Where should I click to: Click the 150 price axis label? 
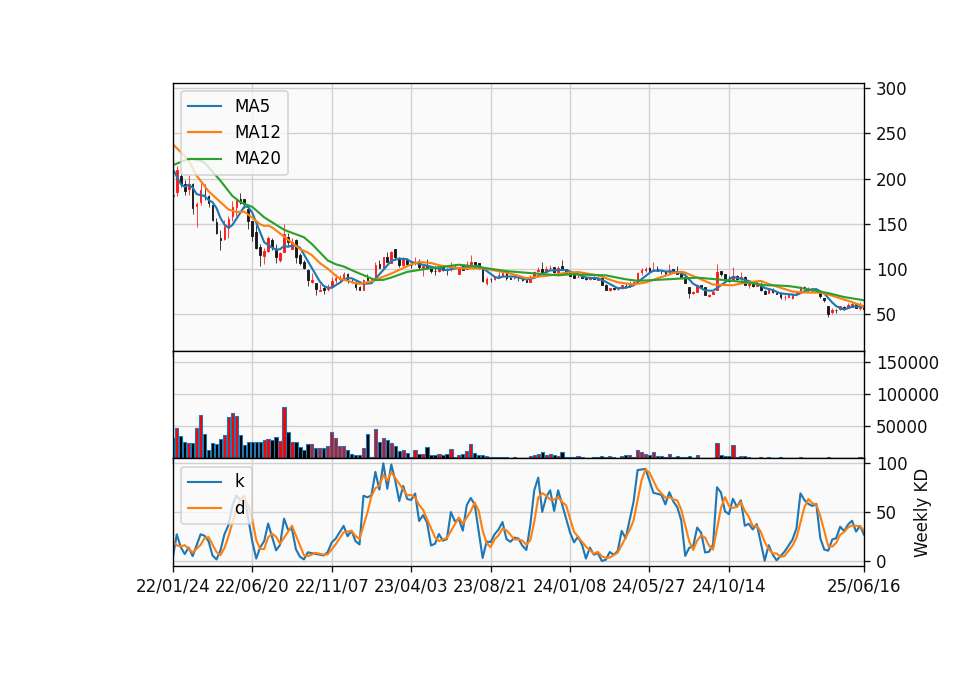(891, 225)
